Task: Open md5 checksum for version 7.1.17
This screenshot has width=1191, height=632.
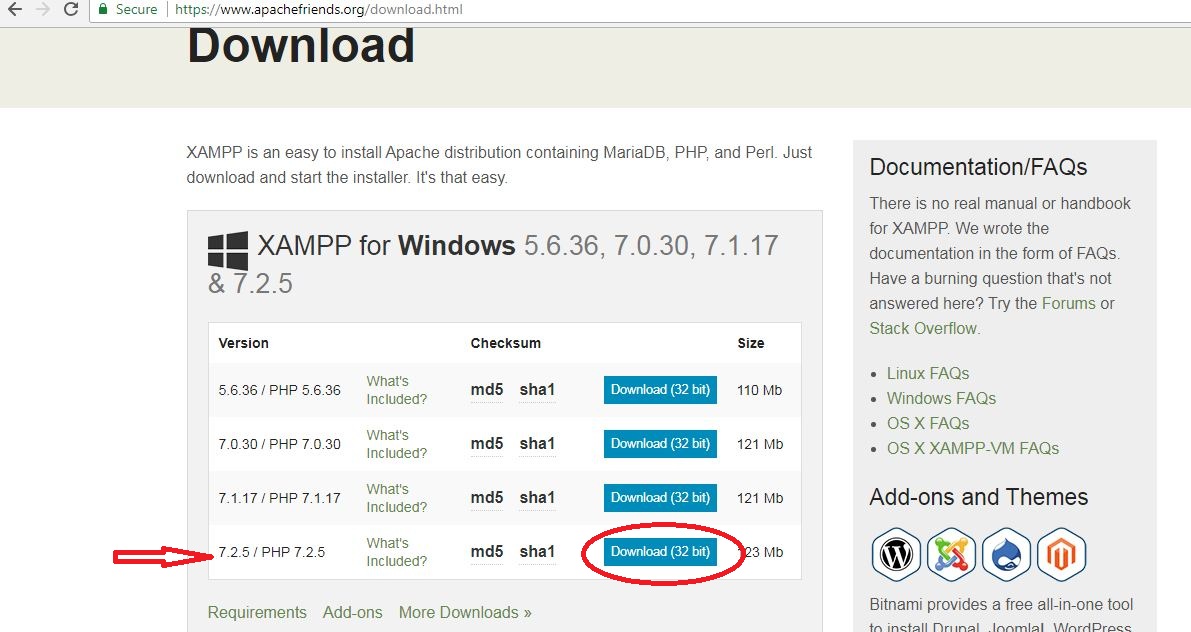Action: (x=487, y=498)
